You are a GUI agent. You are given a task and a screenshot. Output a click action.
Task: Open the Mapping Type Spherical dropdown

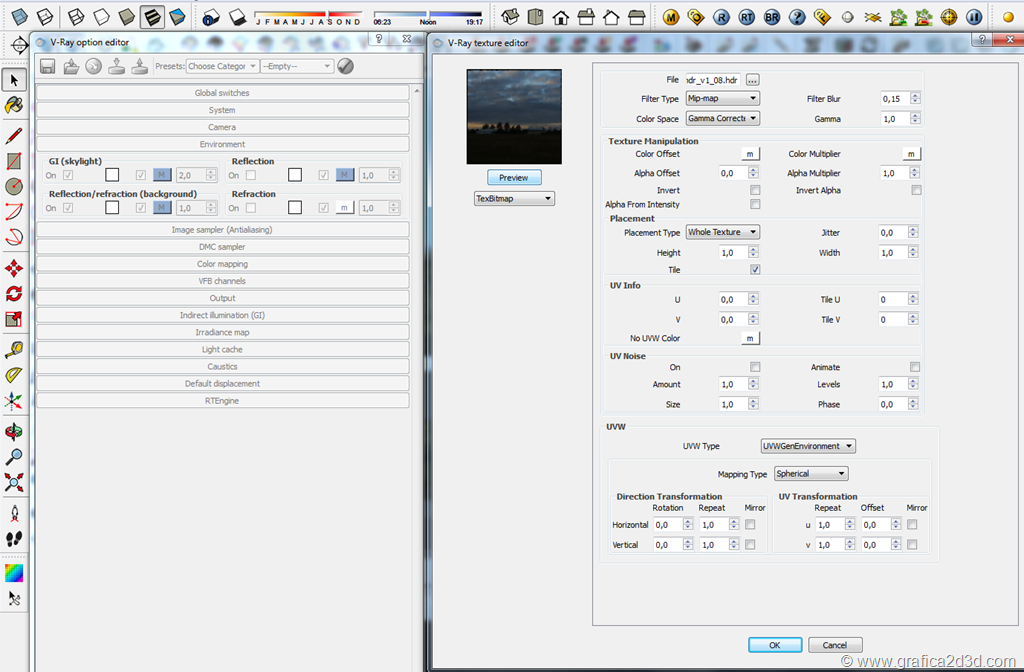[811, 474]
